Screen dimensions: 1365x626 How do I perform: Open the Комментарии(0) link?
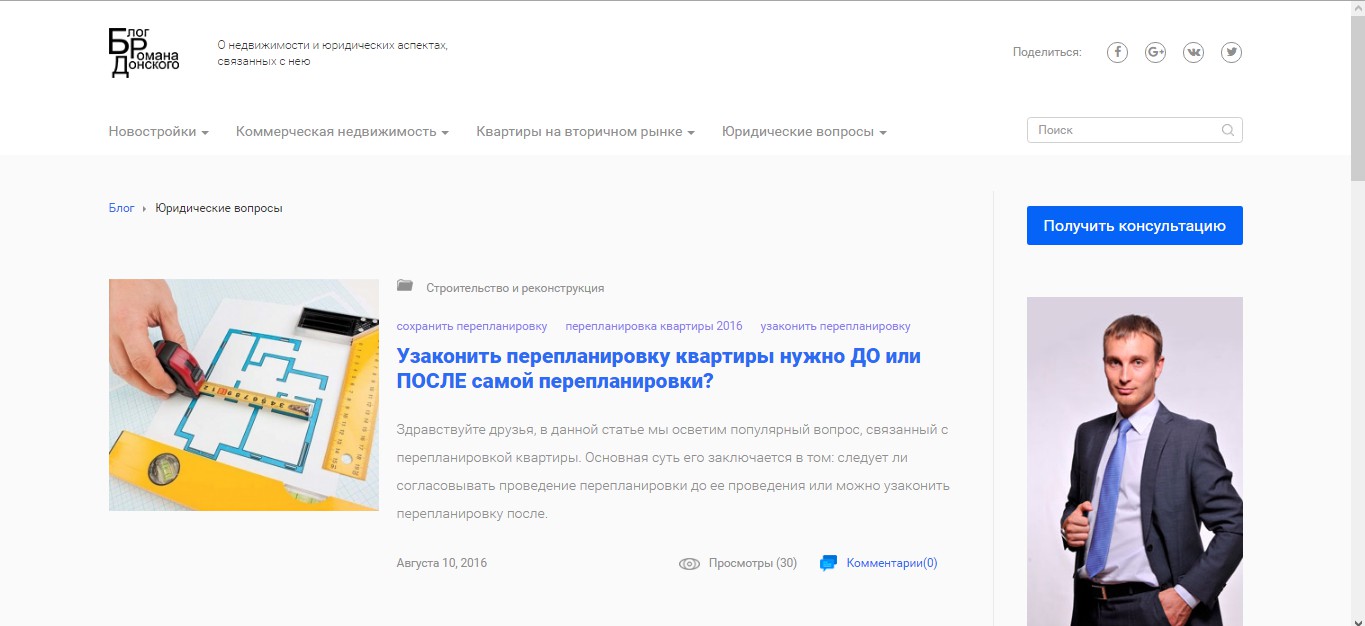[892, 563]
